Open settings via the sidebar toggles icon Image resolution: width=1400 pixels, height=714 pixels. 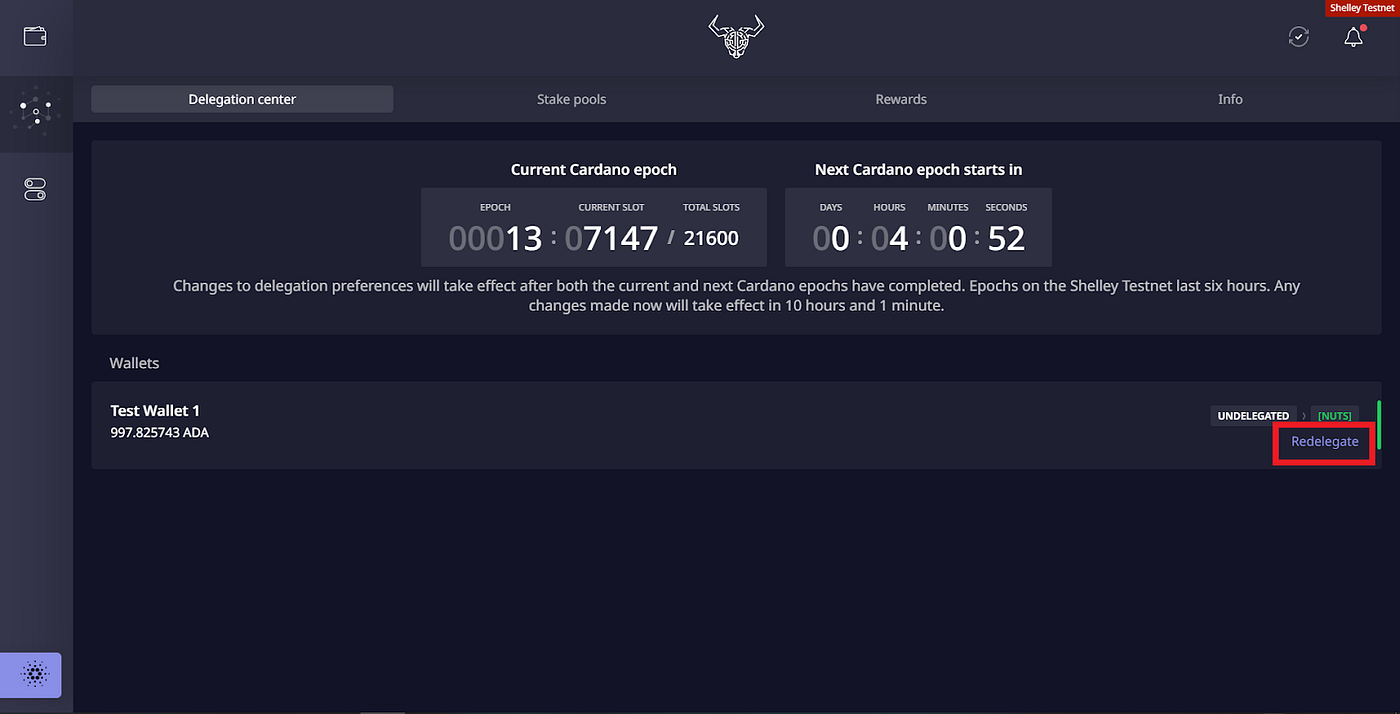(x=35, y=189)
